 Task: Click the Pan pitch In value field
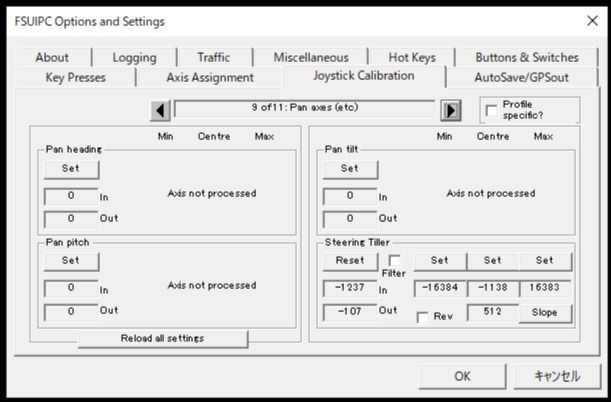coord(71,289)
